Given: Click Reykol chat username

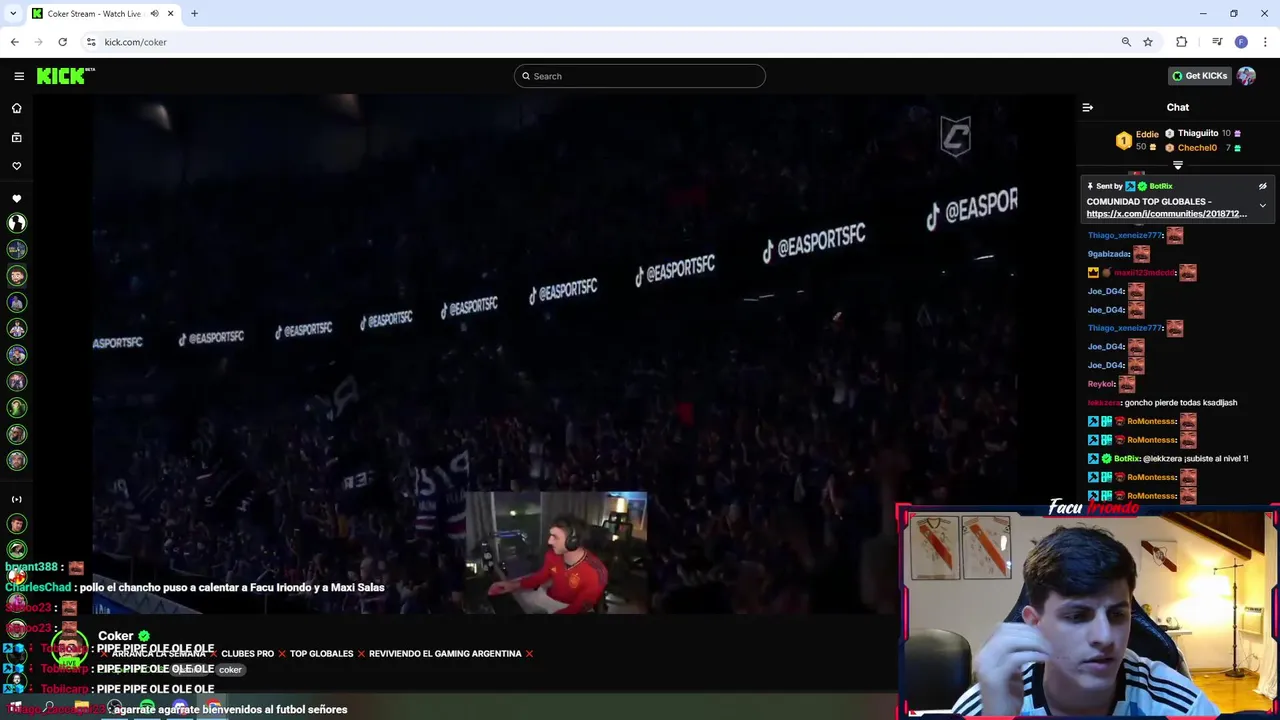Looking at the screenshot, I should point(1101,384).
